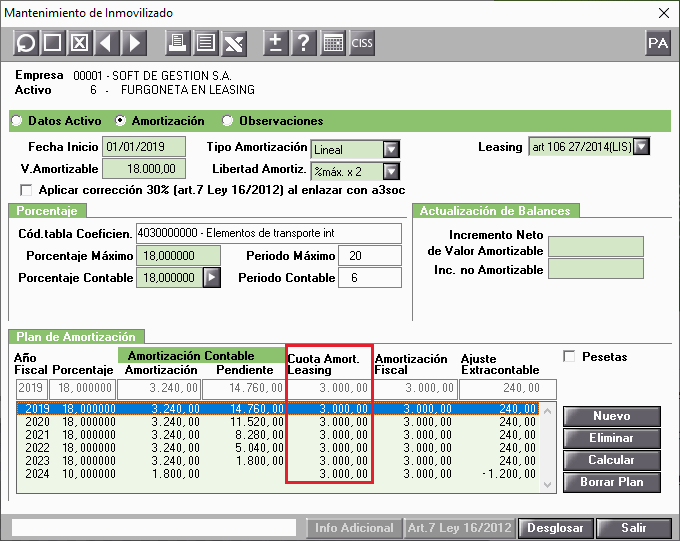This screenshot has height=541, width=680.
Task: Click the Porcentaje Máximo field
Action: (178, 256)
